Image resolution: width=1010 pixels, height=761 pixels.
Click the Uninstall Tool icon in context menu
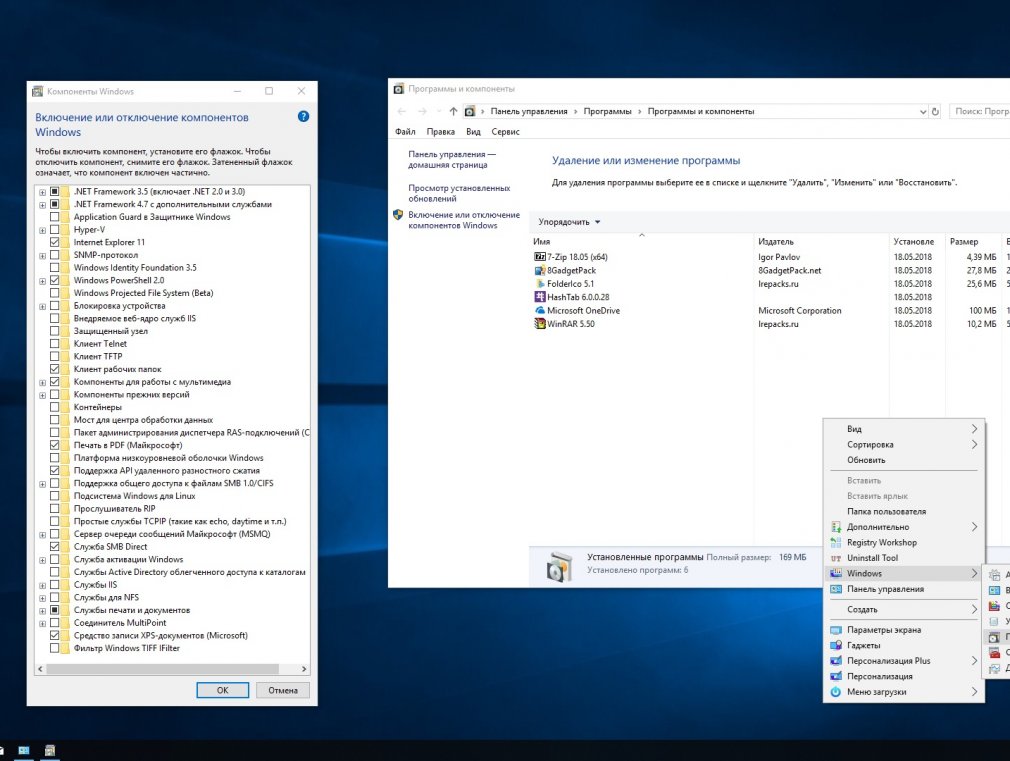tap(835, 558)
